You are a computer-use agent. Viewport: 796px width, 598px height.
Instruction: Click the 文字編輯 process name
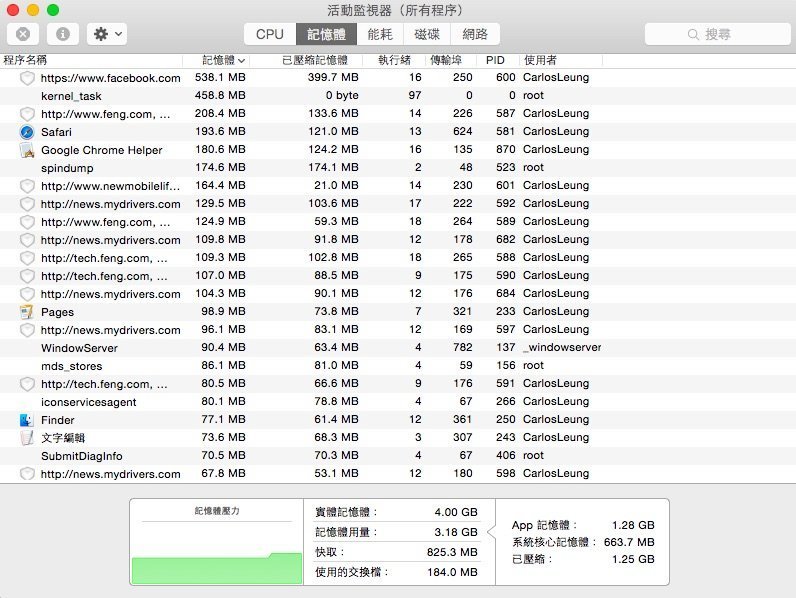(63, 438)
